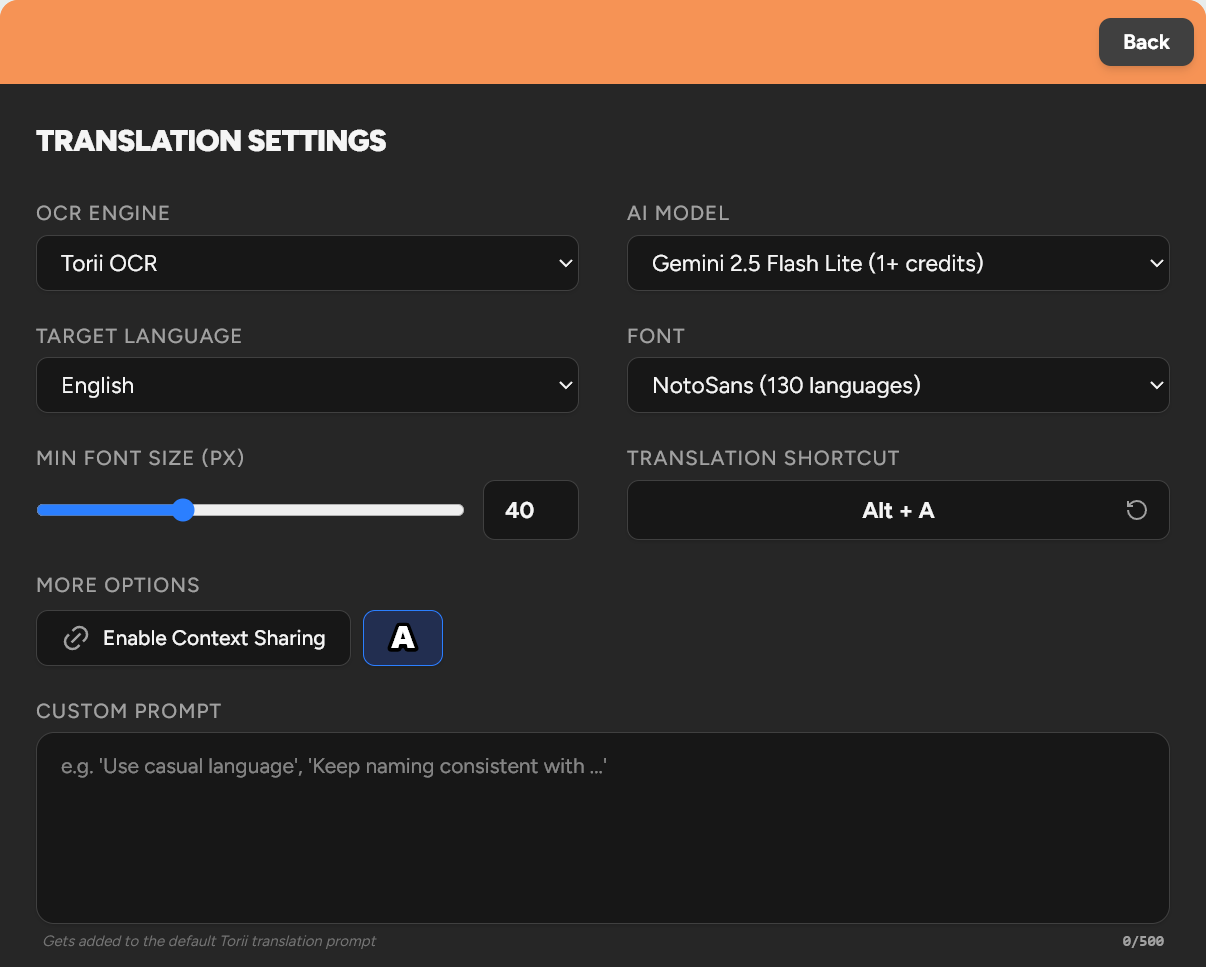This screenshot has width=1206, height=967.
Task: Open the OCR Engine dropdown showing Torii OCR
Action: 307,263
